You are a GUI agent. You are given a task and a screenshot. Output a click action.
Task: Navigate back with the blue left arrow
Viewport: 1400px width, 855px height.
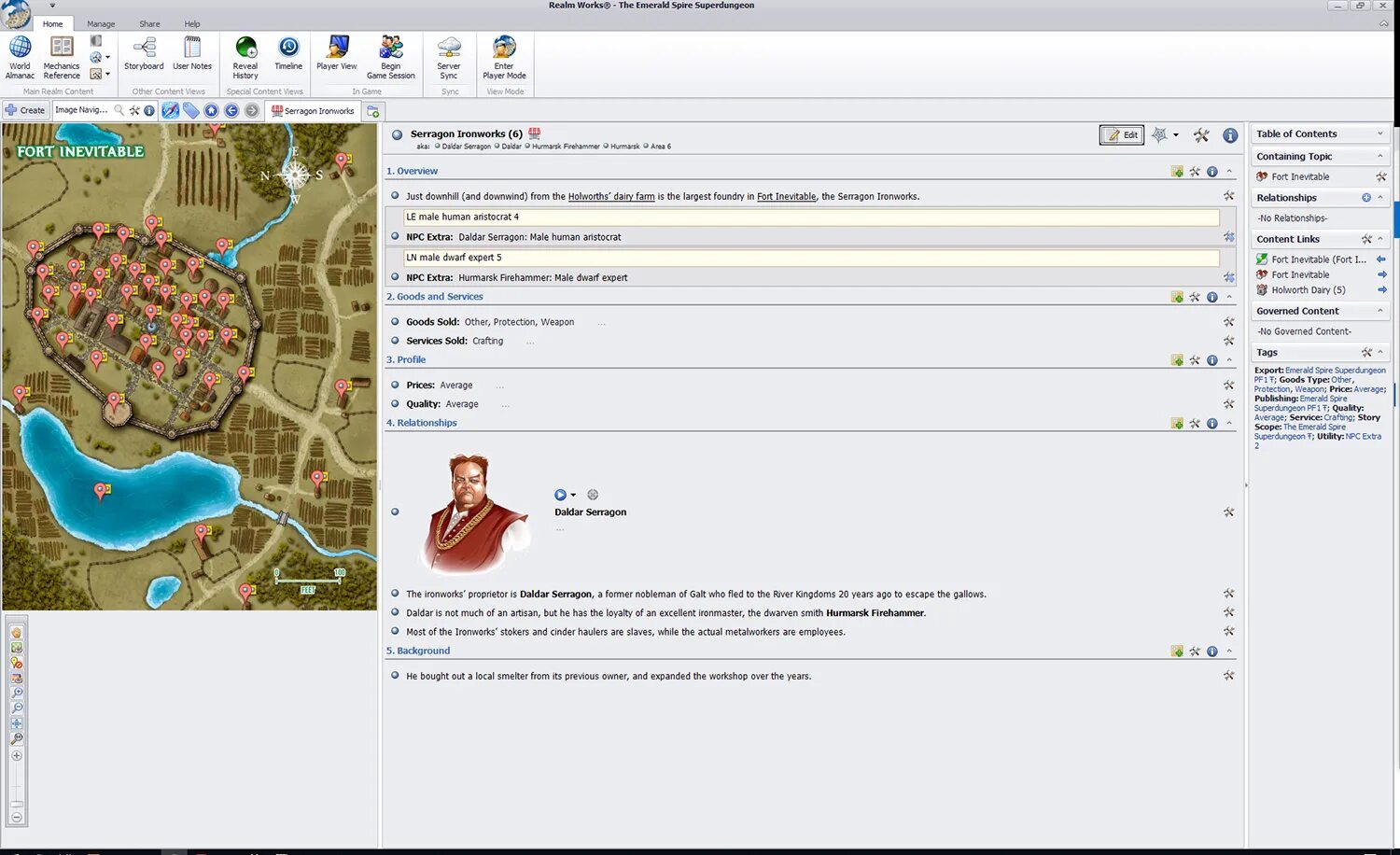231,110
